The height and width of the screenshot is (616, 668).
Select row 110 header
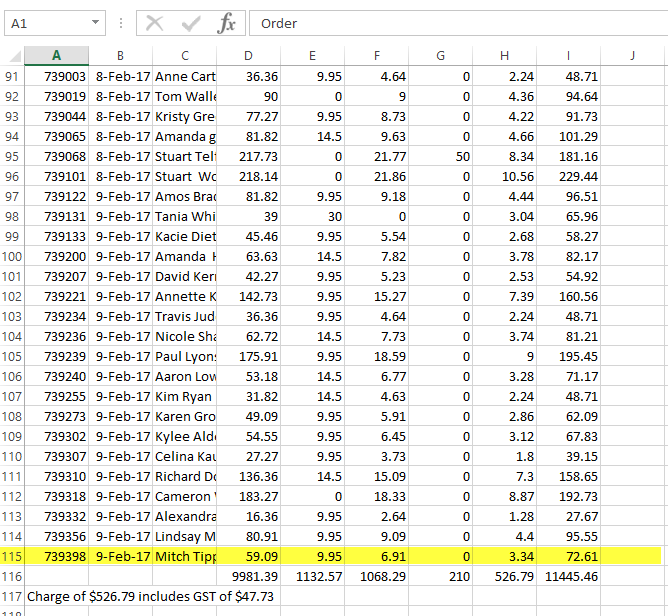[12, 457]
